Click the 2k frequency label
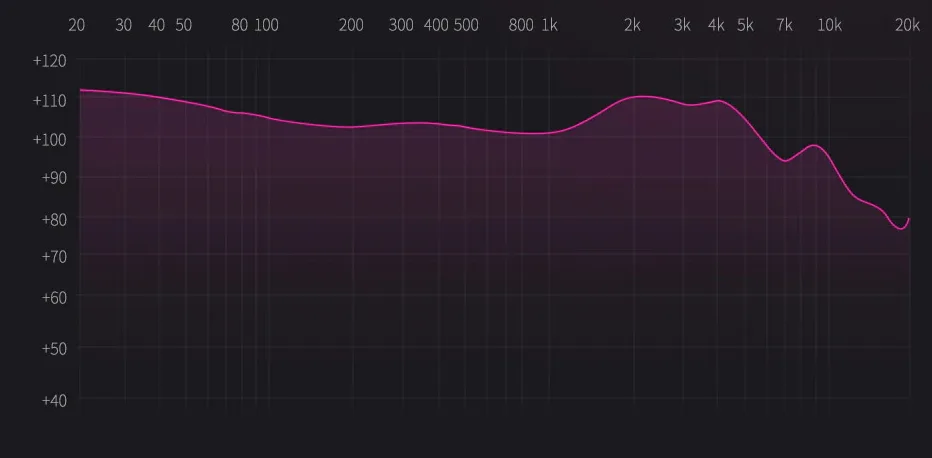This screenshot has height=458, width=932. coord(632,25)
